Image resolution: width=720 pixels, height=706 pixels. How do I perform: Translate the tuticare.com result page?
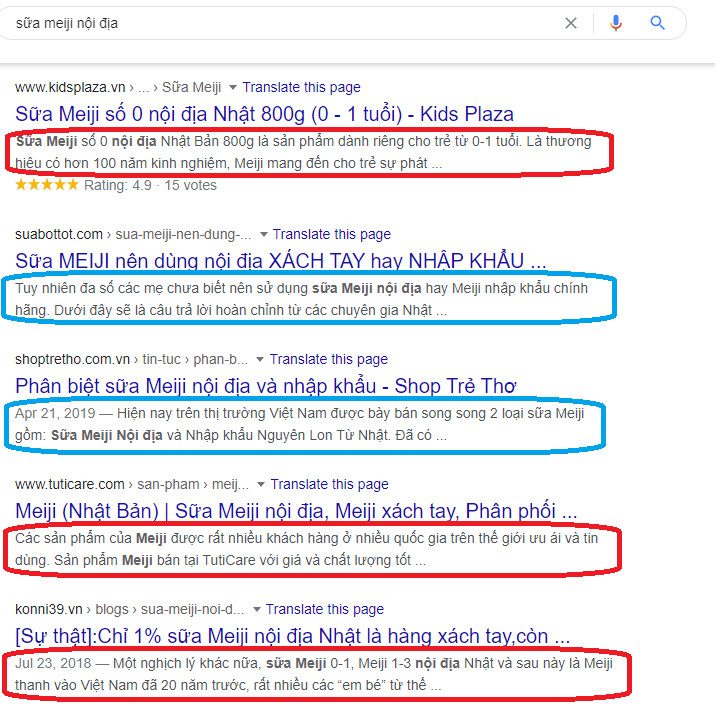[329, 484]
